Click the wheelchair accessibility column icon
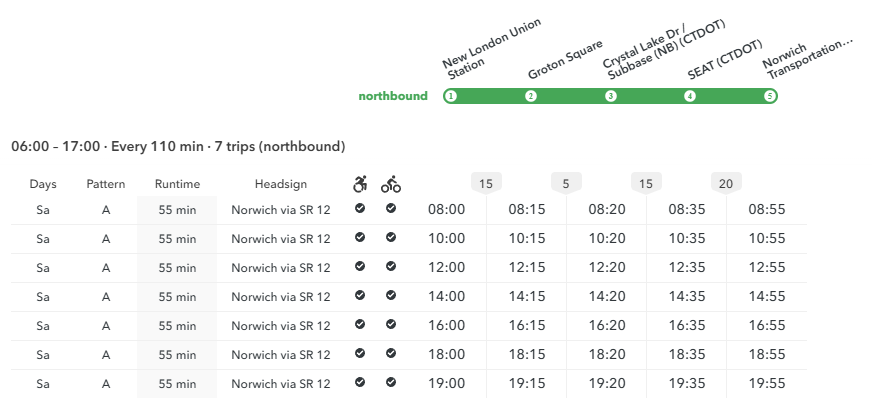This screenshot has width=872, height=418. point(360,184)
